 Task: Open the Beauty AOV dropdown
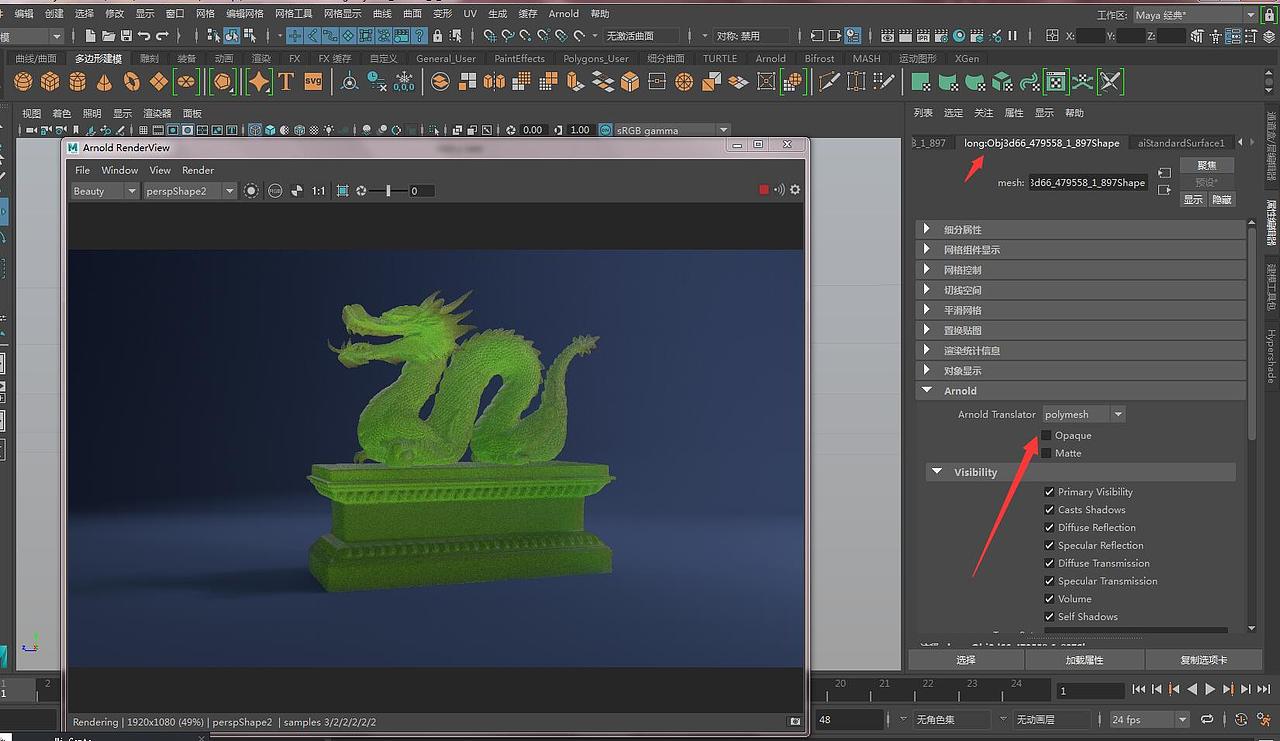[x=105, y=191]
